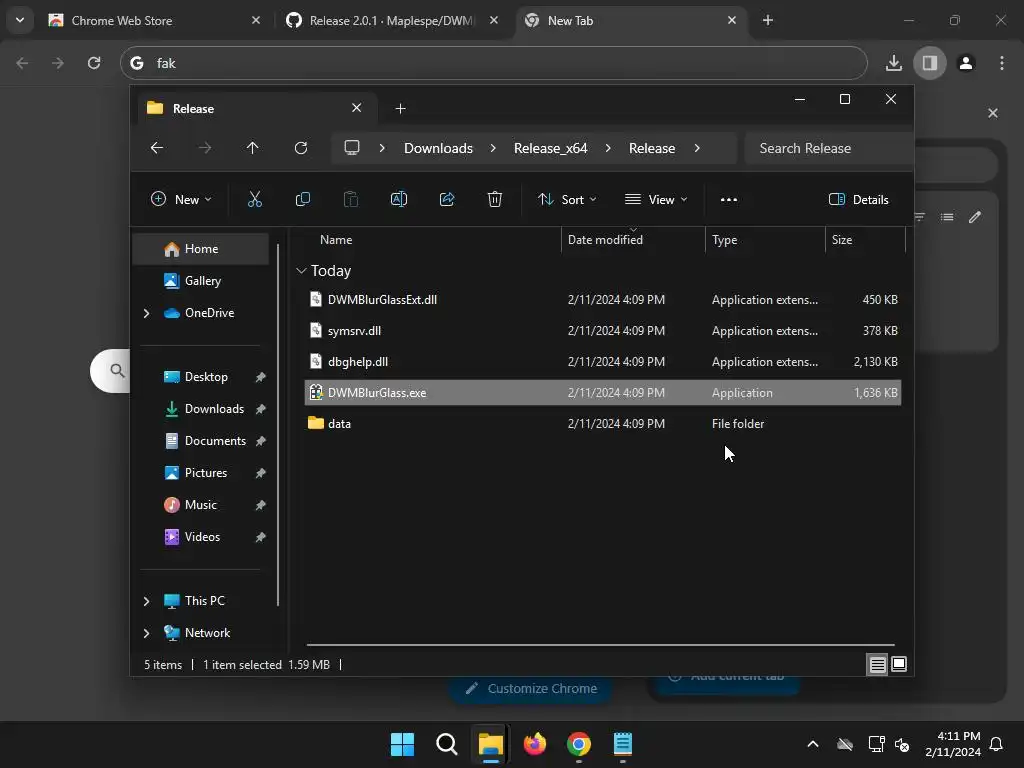The image size is (1024, 768).
Task: Click the Chrome address bar
Action: [x=494, y=63]
